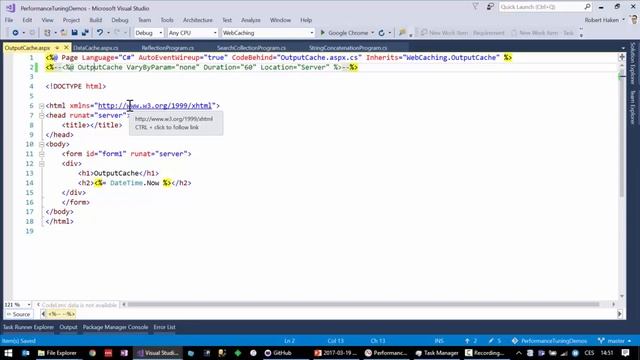Open the Windows action center icon
Viewport: 640px width, 360px height.
coord(626,353)
